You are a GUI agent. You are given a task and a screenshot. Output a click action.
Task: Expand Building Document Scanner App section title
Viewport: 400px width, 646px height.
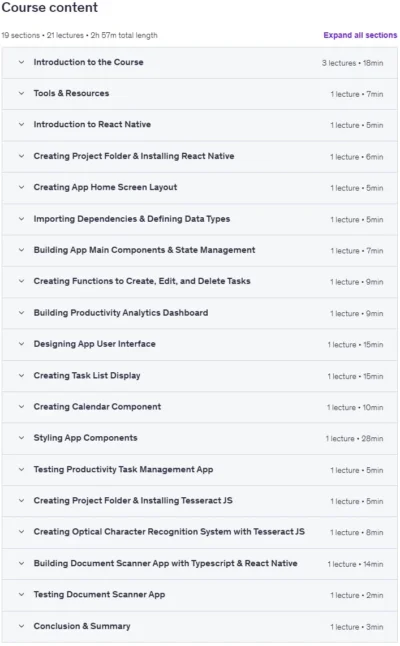click(165, 563)
